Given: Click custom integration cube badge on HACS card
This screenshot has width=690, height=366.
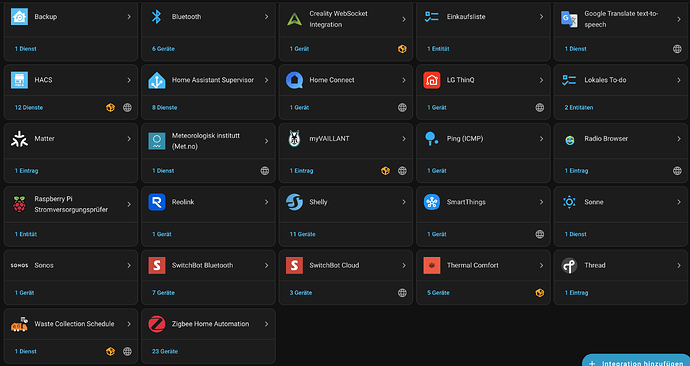Looking at the screenshot, I should point(110,107).
